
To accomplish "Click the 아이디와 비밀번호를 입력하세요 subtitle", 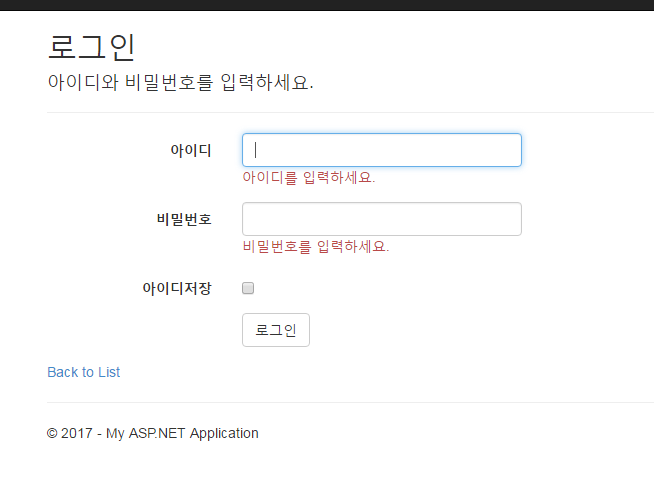I will 180,82.
